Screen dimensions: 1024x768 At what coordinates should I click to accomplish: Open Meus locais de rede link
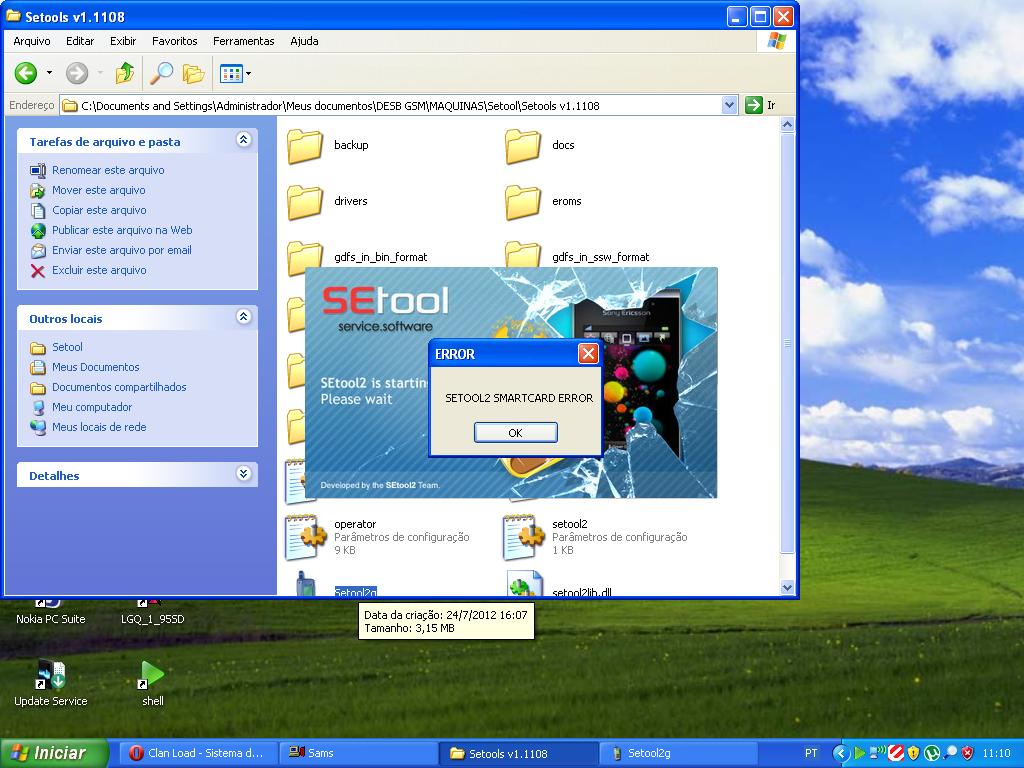99,427
